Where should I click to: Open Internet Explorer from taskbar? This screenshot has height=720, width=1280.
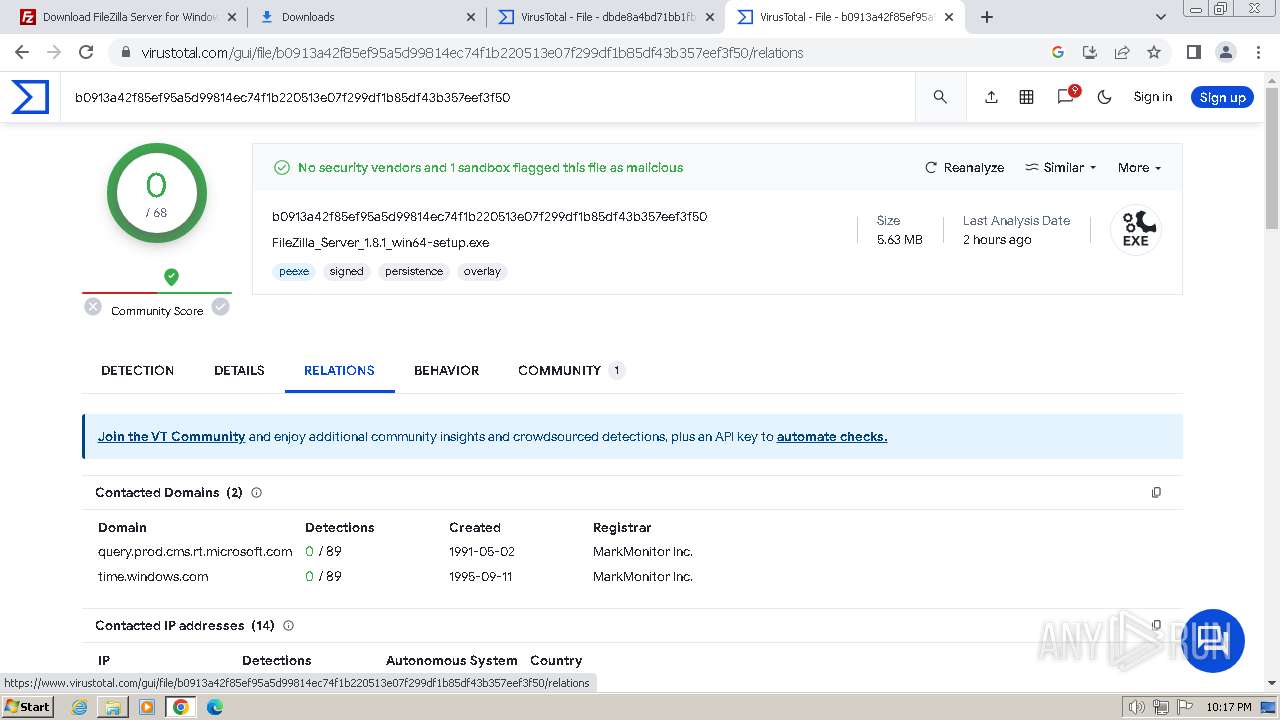80,707
